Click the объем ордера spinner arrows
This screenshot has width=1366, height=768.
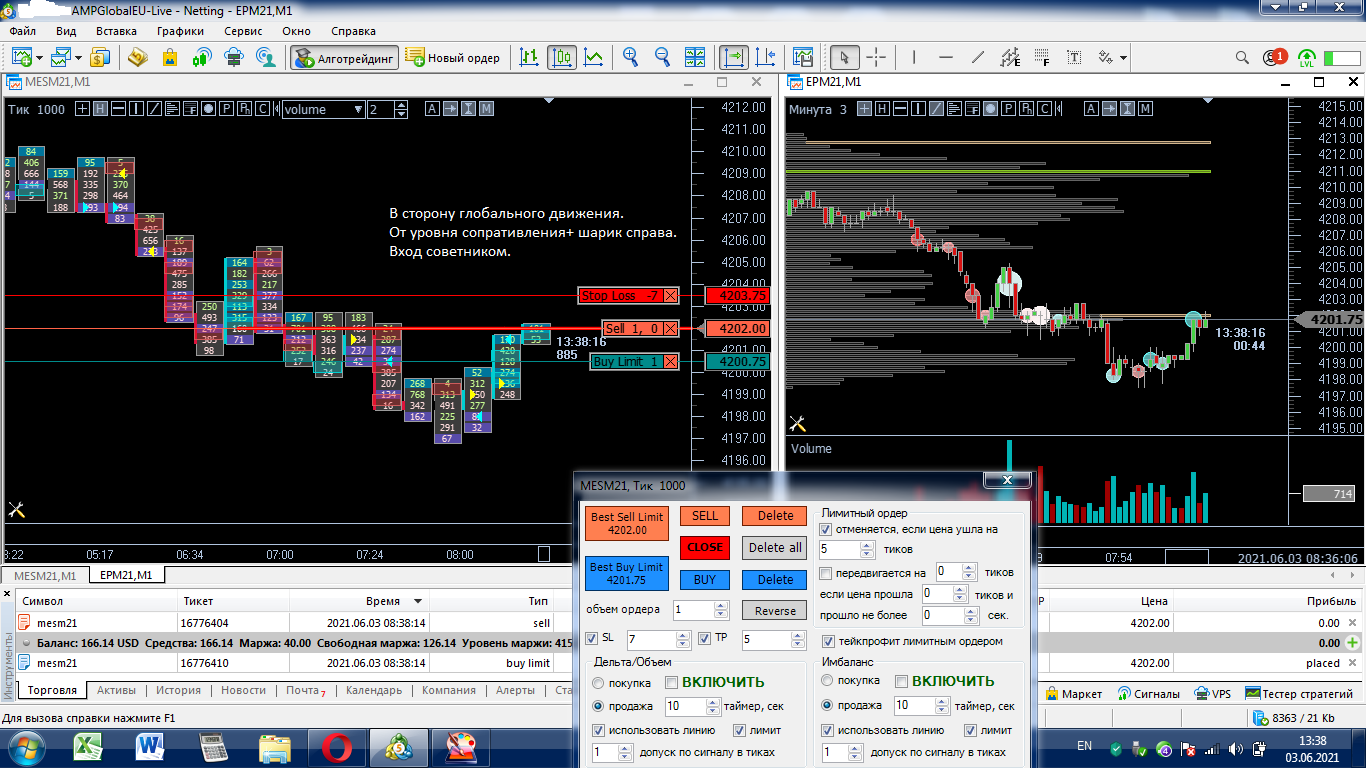pos(720,610)
